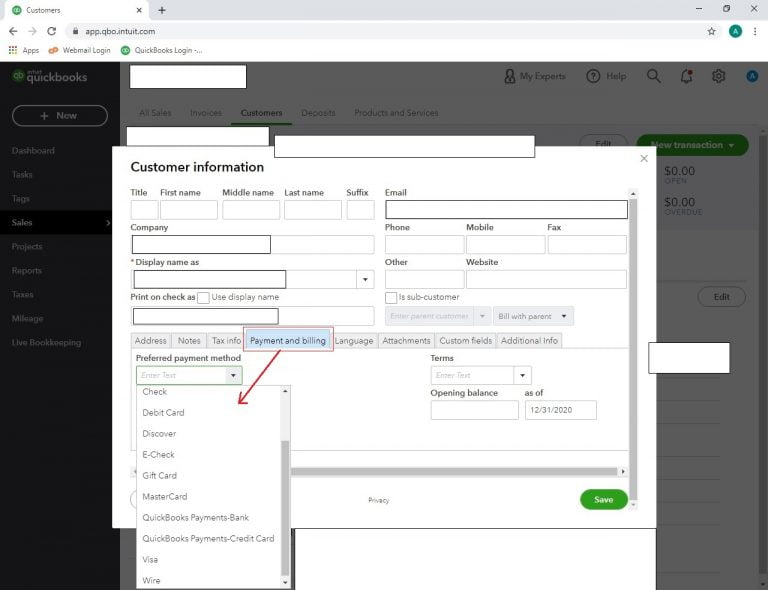Viewport: 768px width, 590px height.
Task: Open the Help menu icon
Action: click(x=606, y=76)
